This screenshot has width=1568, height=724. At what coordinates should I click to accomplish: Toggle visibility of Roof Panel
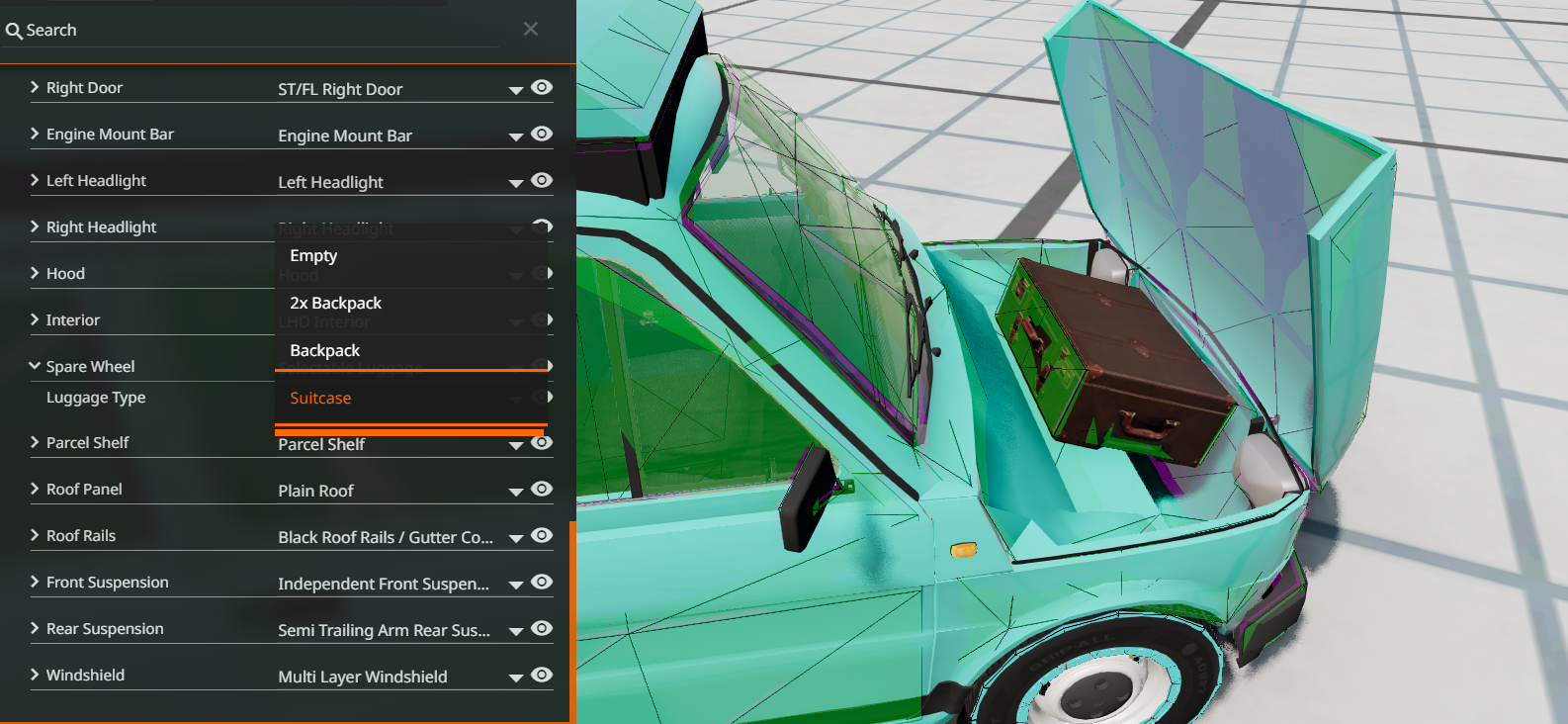[x=542, y=489]
